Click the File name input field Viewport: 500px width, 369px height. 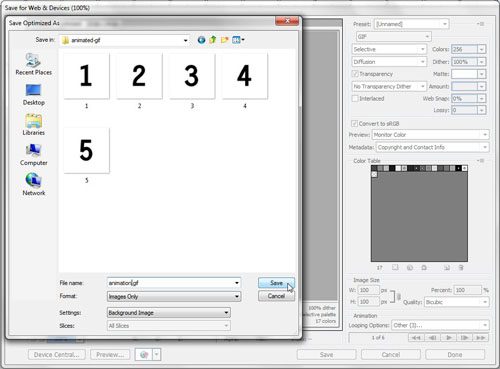pos(174,283)
